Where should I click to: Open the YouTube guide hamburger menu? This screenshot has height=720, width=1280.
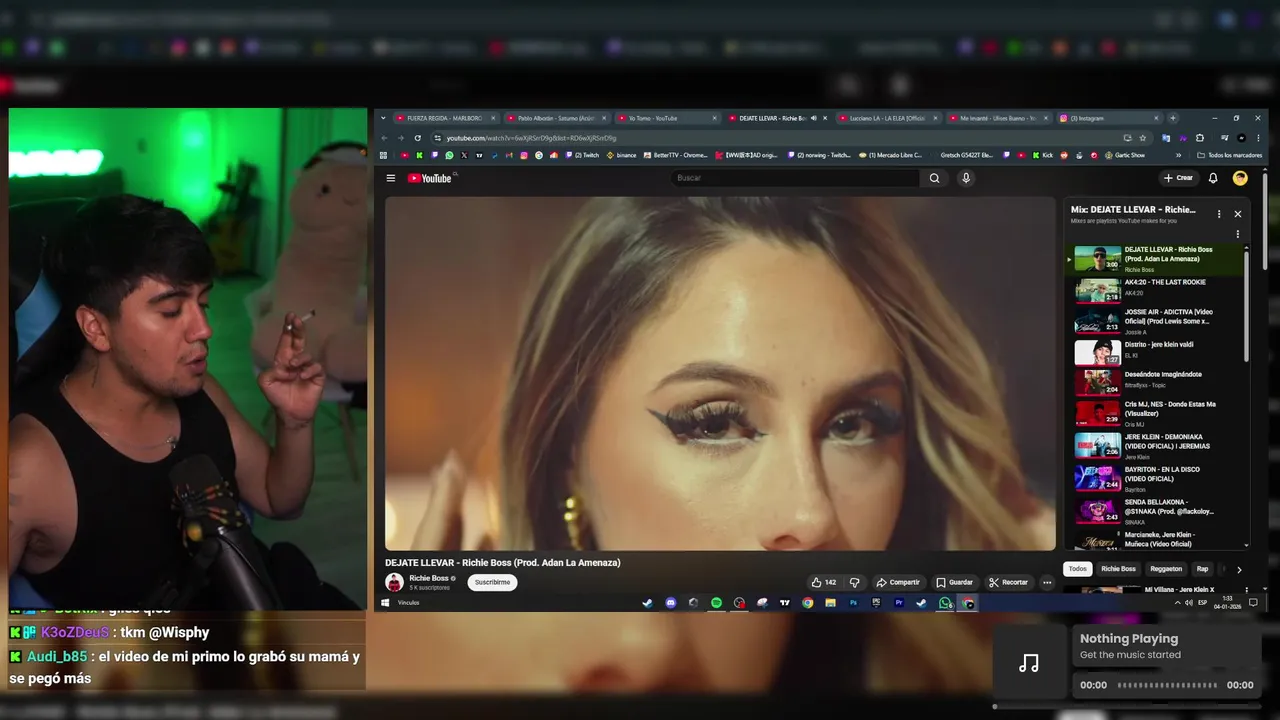click(391, 178)
